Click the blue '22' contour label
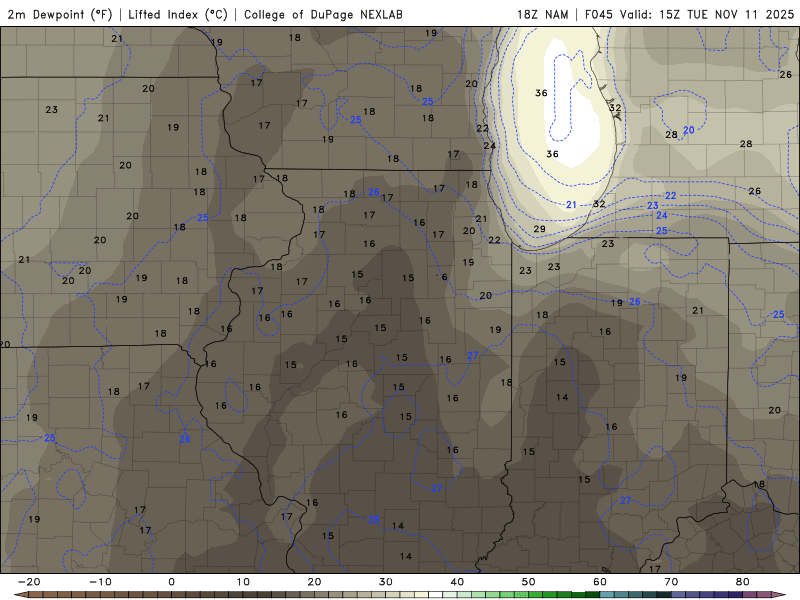Screen dimensions: 800x600 tap(671, 195)
